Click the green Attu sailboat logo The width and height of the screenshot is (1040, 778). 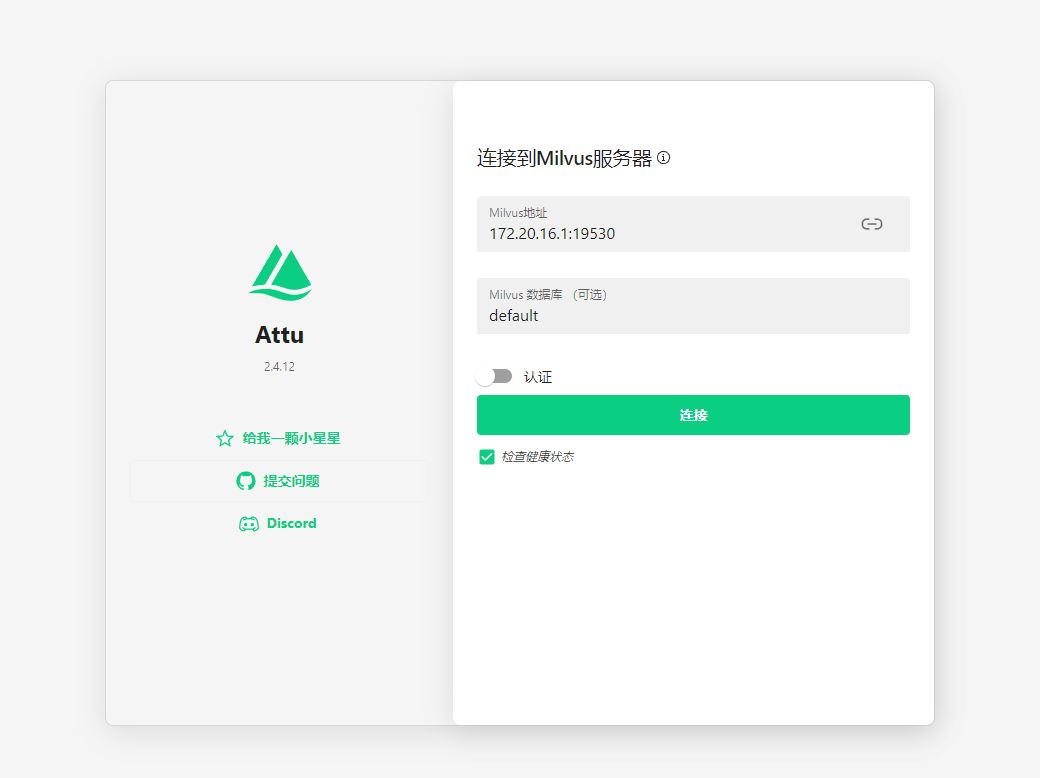[x=280, y=273]
